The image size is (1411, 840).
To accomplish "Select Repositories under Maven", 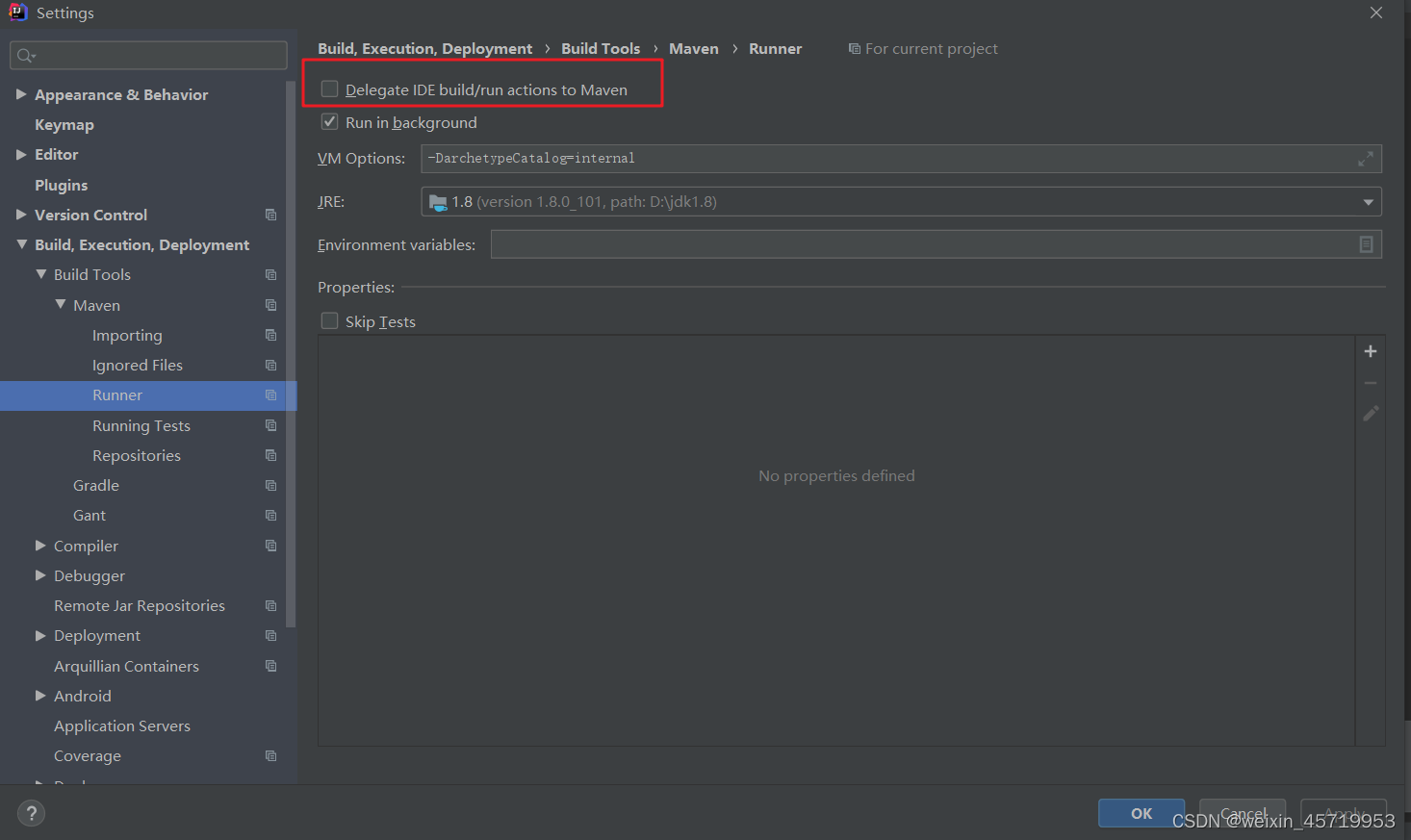I will [137, 455].
